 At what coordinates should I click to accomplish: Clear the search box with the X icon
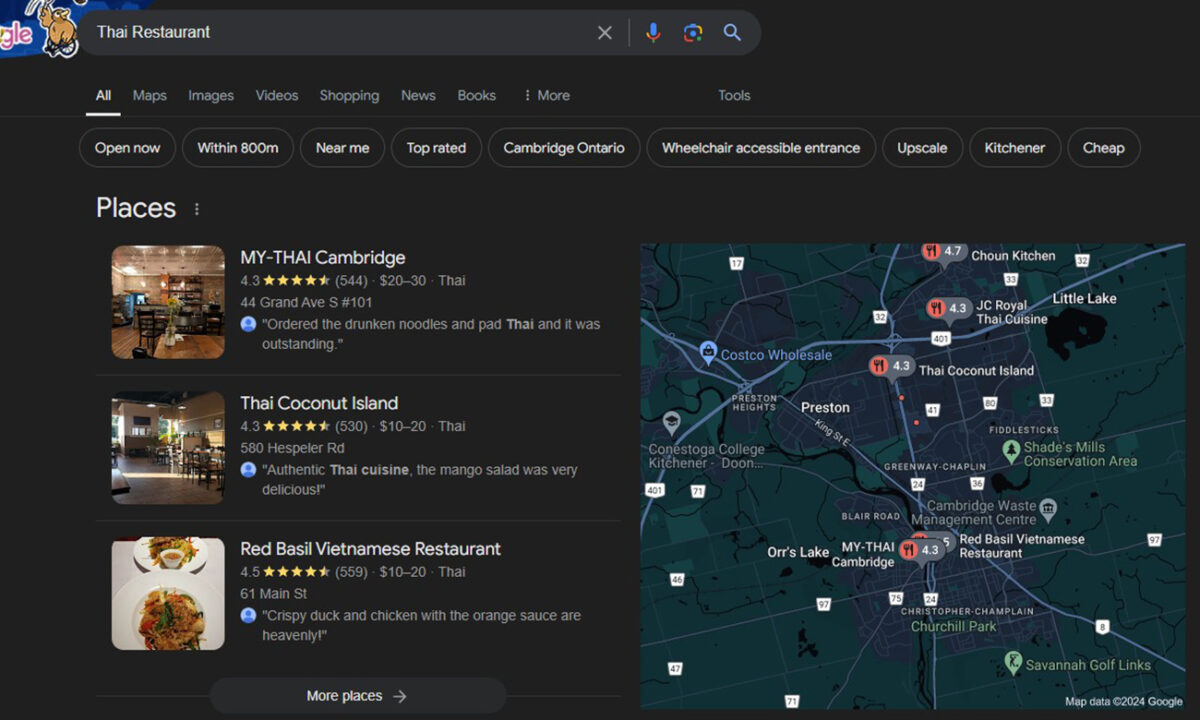pyautogui.click(x=605, y=33)
